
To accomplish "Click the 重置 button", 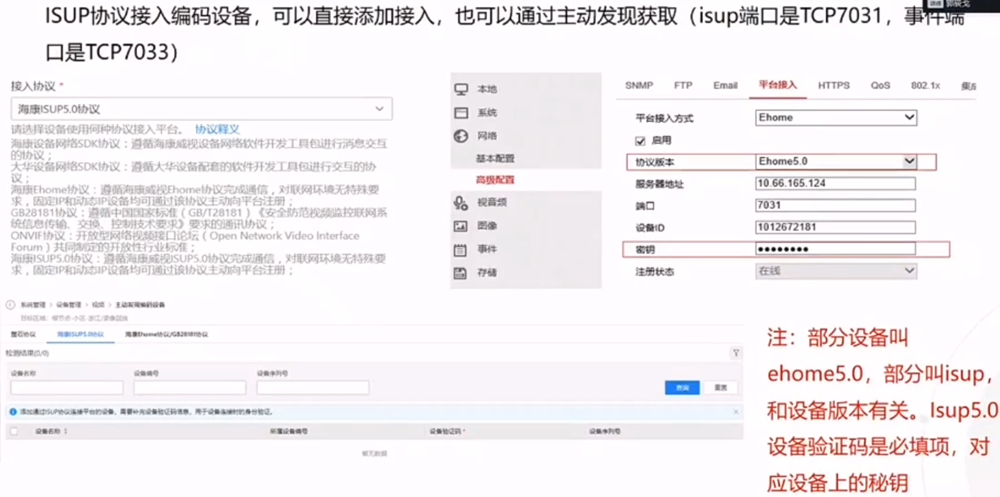I will click(x=720, y=388).
